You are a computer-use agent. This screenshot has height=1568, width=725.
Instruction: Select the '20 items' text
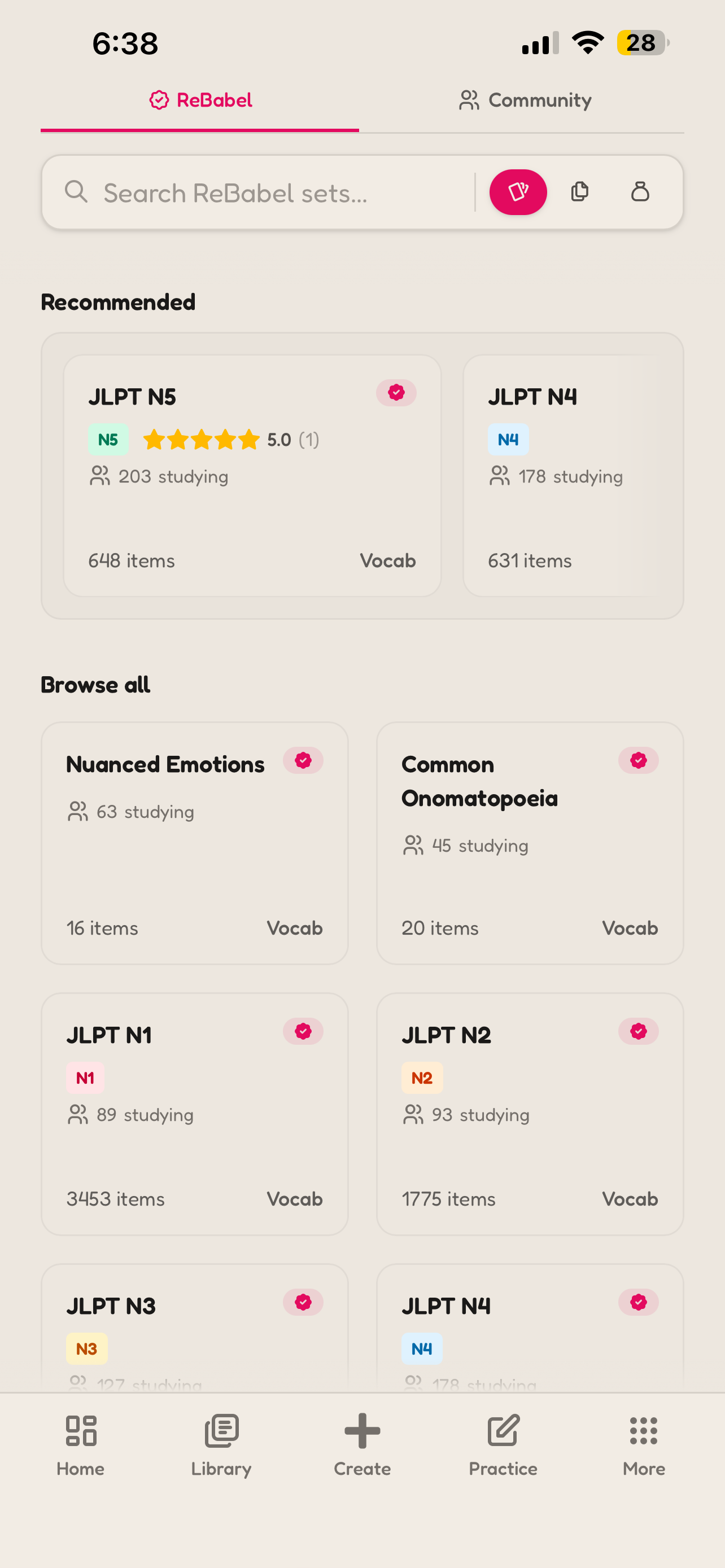click(439, 928)
